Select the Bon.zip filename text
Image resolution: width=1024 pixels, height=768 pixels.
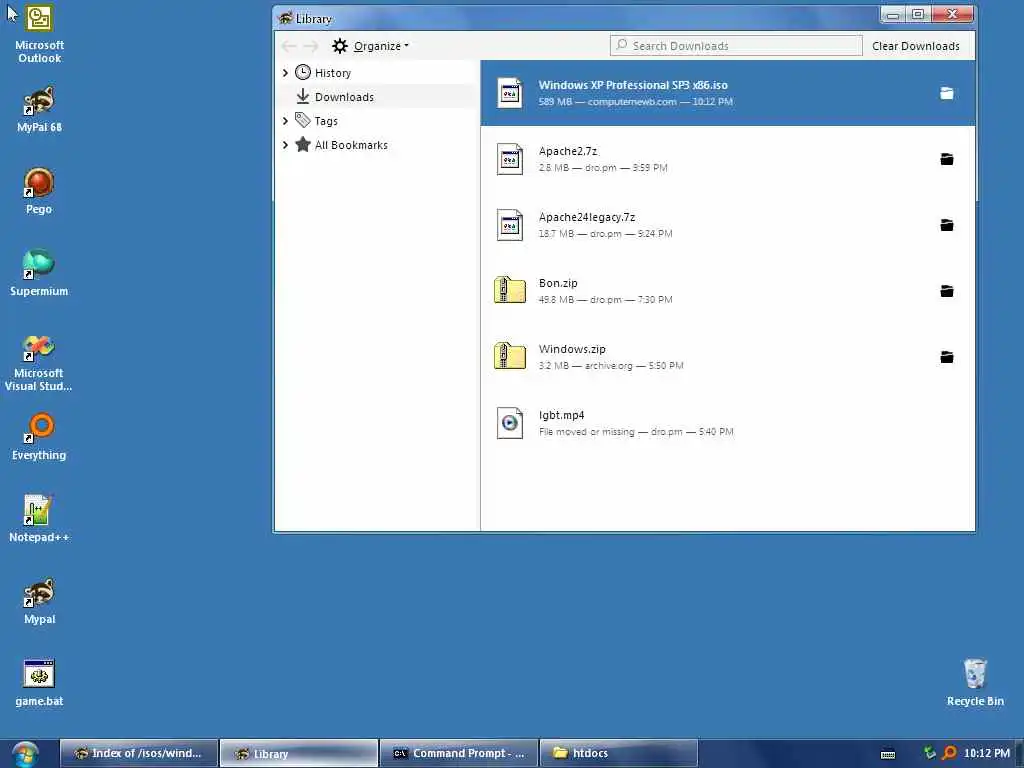(558, 283)
